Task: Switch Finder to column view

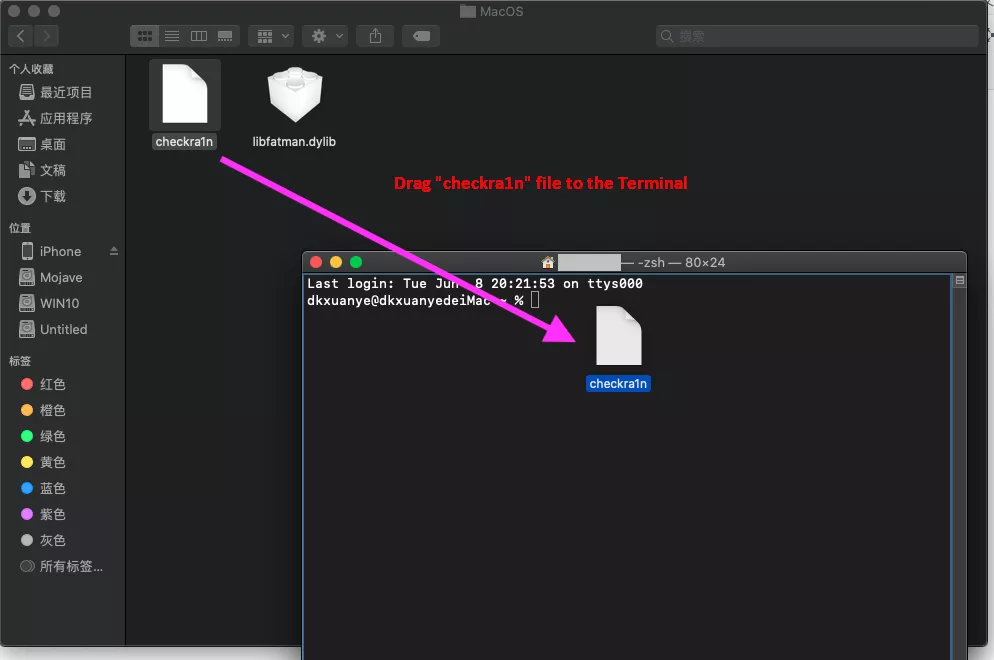Action: 199,36
